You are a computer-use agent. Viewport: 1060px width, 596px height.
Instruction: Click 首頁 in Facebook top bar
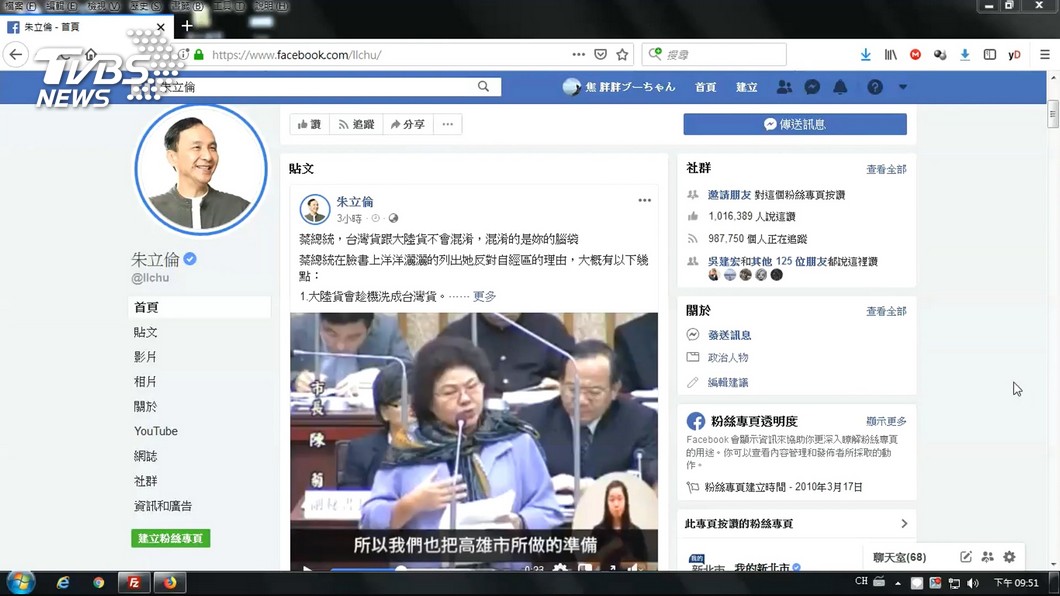click(705, 87)
